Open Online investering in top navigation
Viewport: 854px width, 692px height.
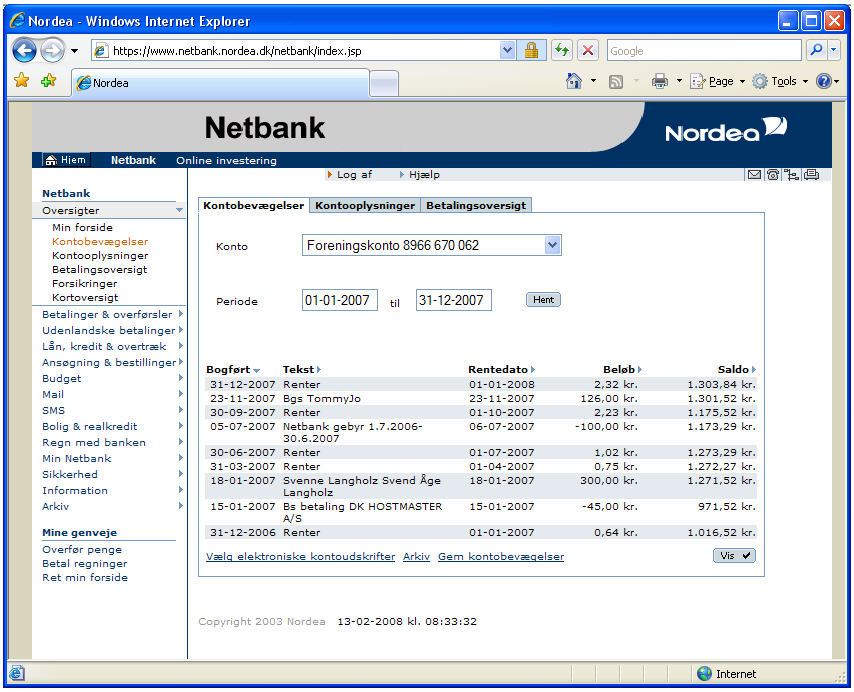click(226, 161)
